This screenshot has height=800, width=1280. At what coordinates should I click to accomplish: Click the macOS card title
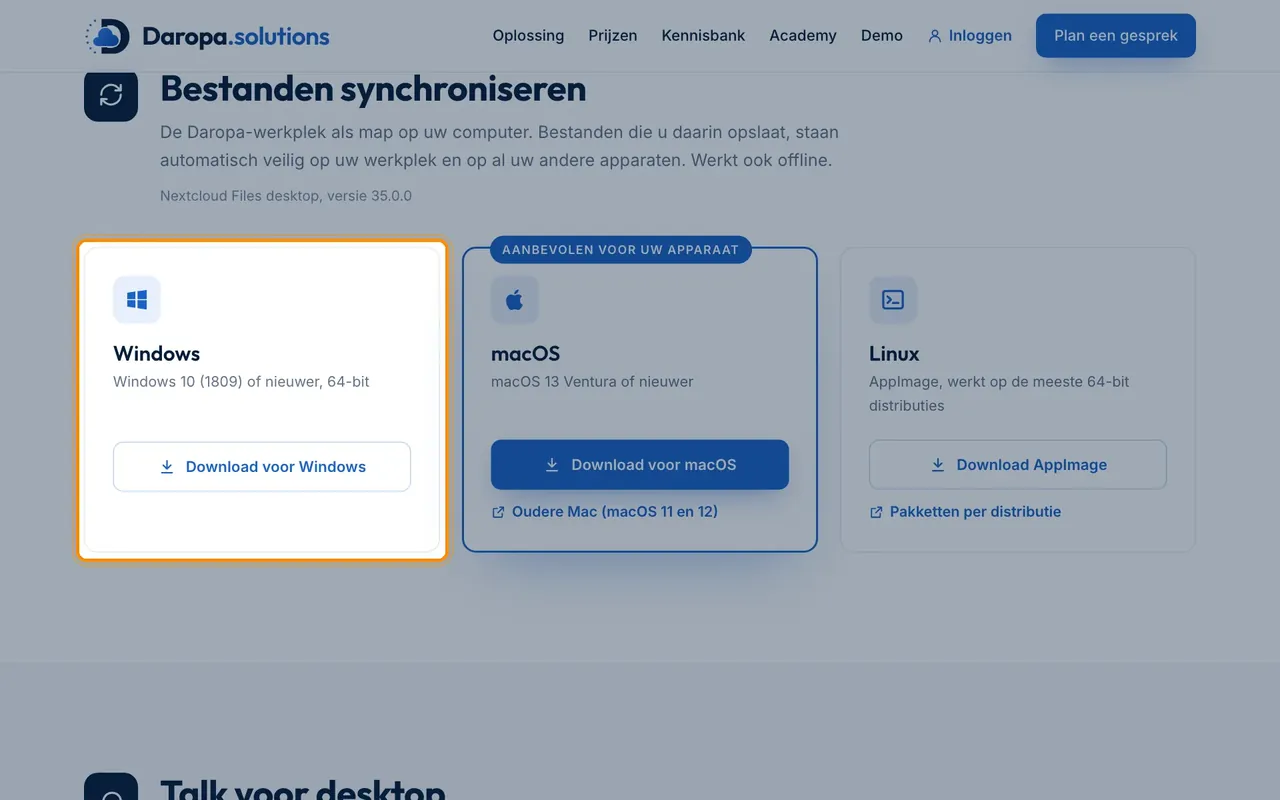tap(526, 354)
